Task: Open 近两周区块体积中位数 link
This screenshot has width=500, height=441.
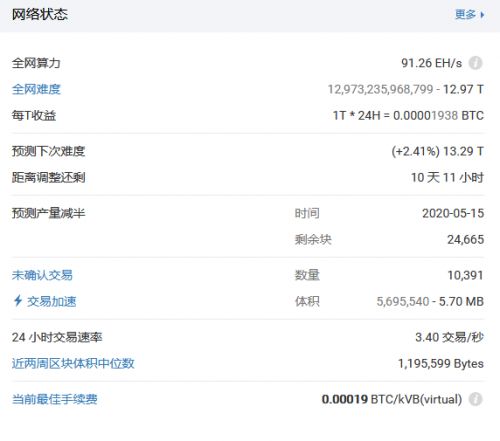Action: click(x=73, y=363)
